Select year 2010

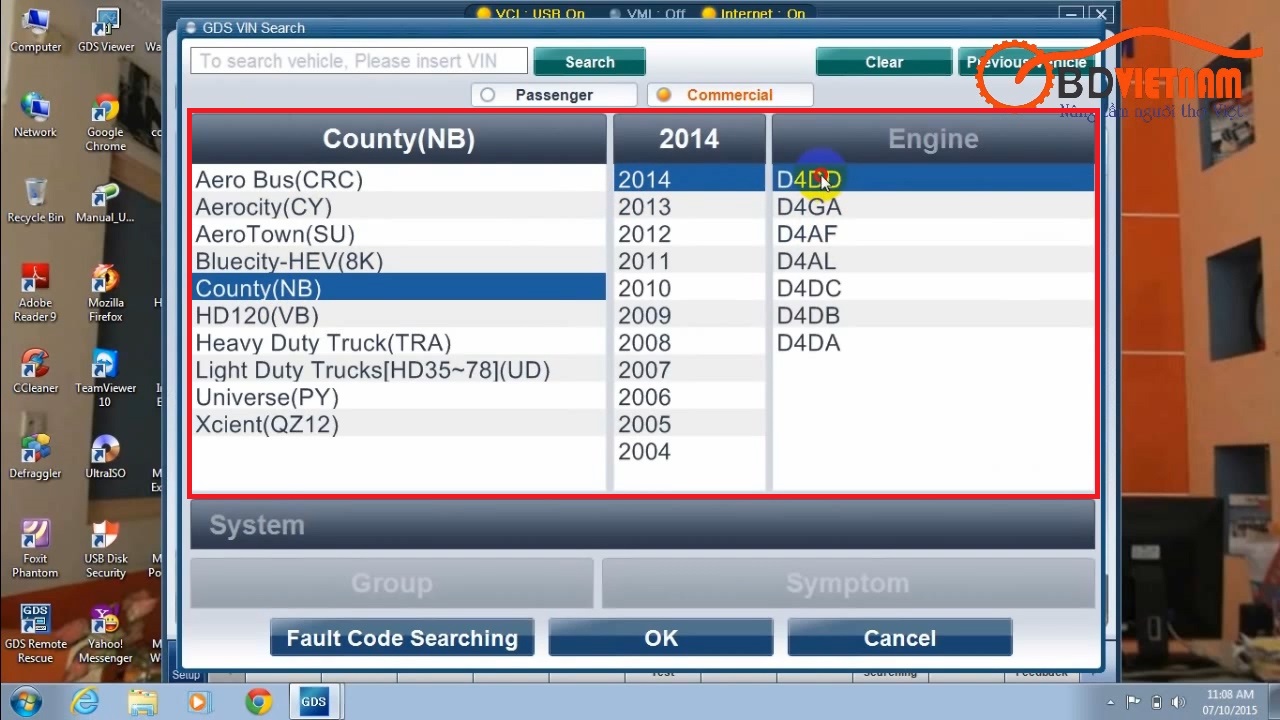689,288
